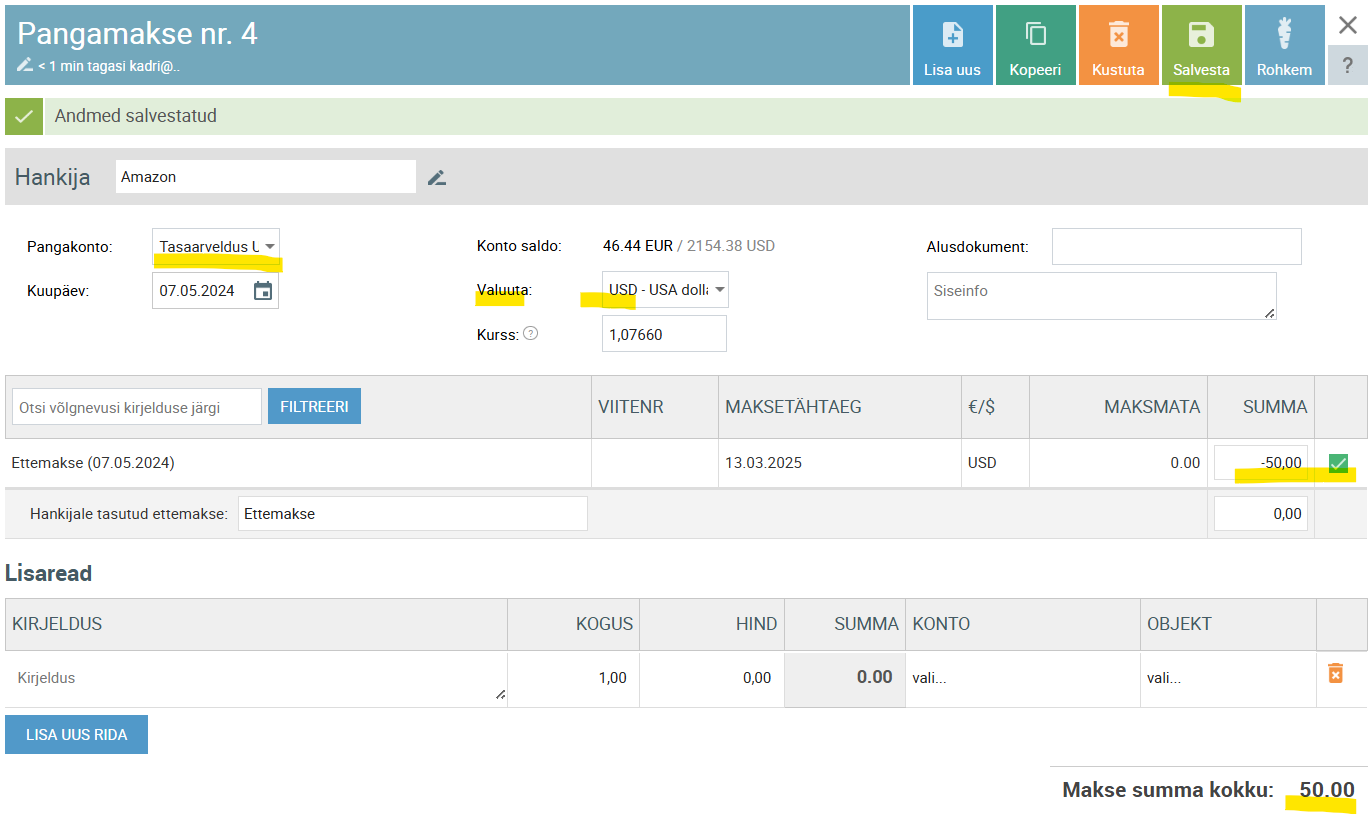
Task: Edit supplier with pencil icon next to Amazon
Action: click(x=436, y=178)
